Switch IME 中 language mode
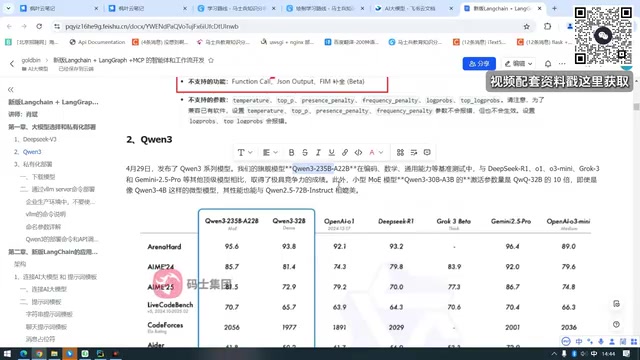The height and width of the screenshot is (360, 640). tap(579, 341)
